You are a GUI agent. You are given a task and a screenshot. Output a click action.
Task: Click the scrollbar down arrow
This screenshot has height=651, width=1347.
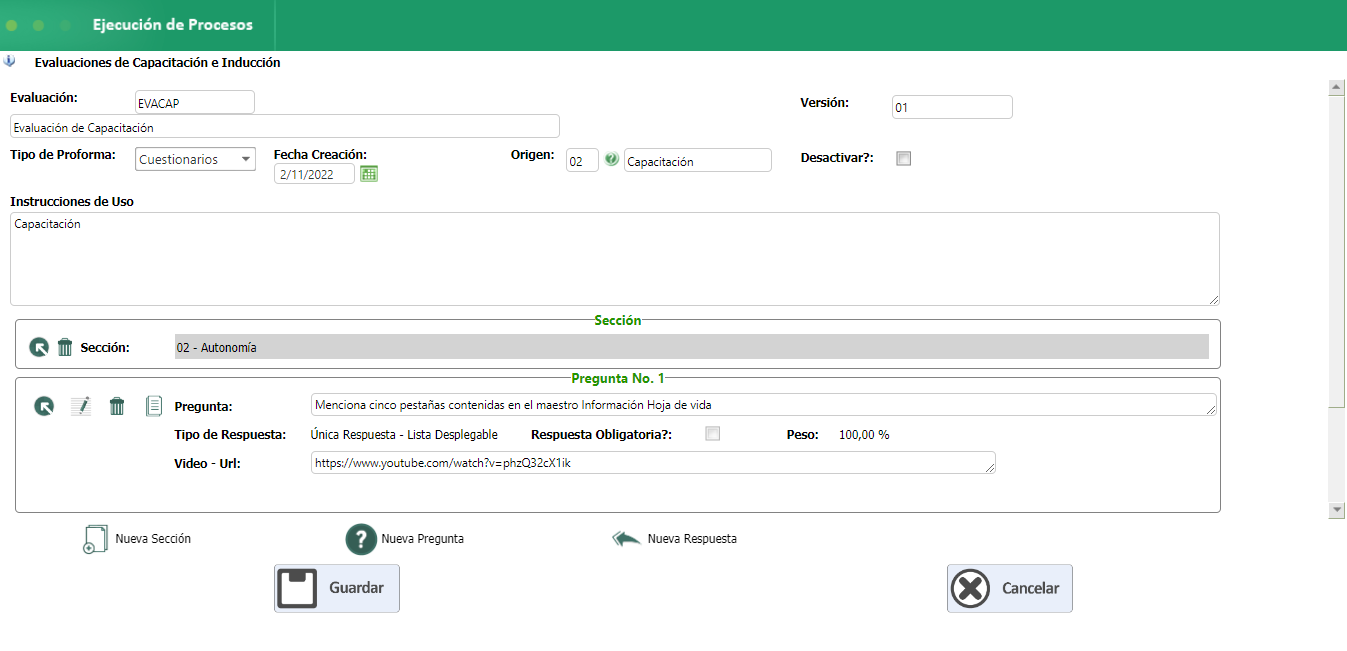[x=1336, y=510]
